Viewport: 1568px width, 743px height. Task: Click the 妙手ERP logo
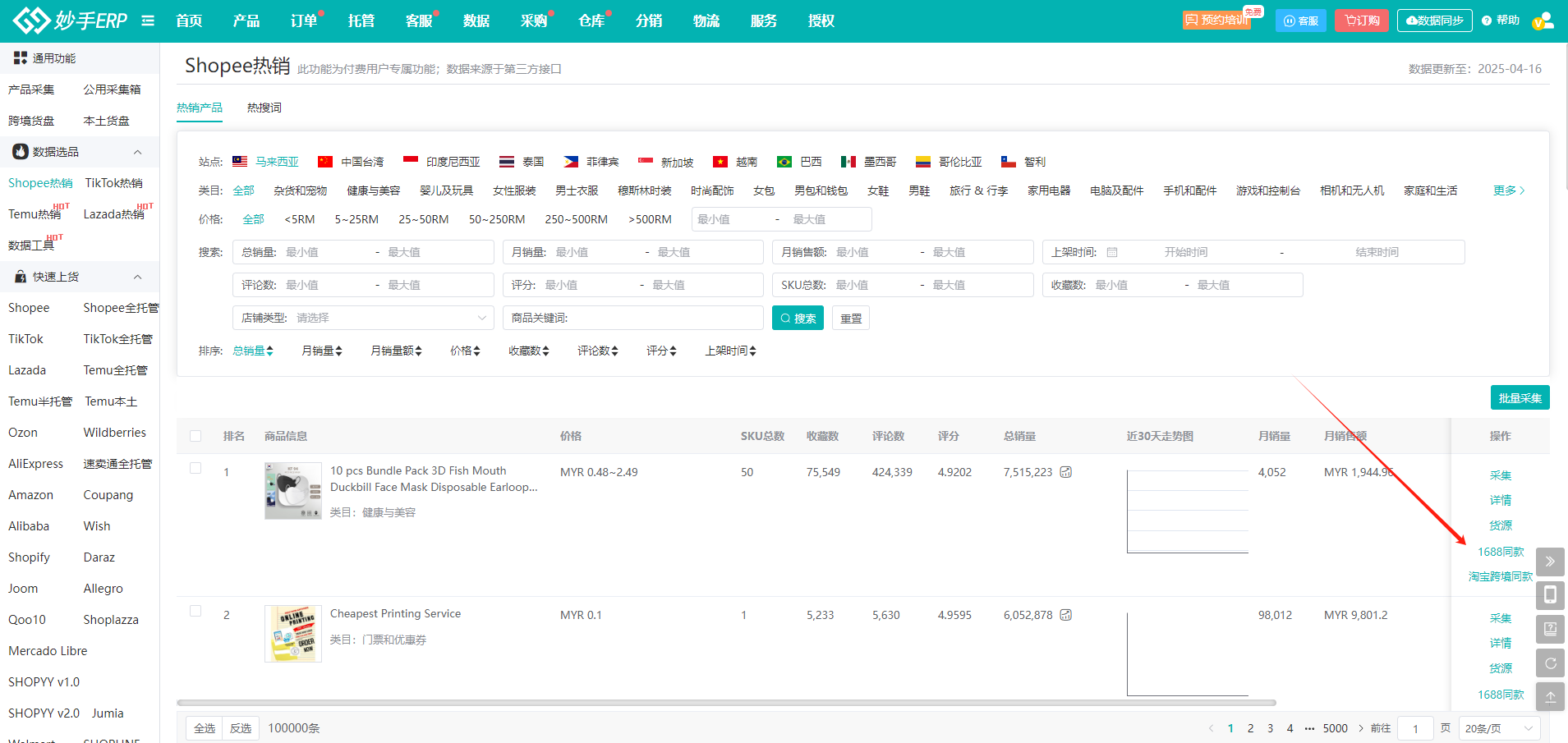(70, 21)
